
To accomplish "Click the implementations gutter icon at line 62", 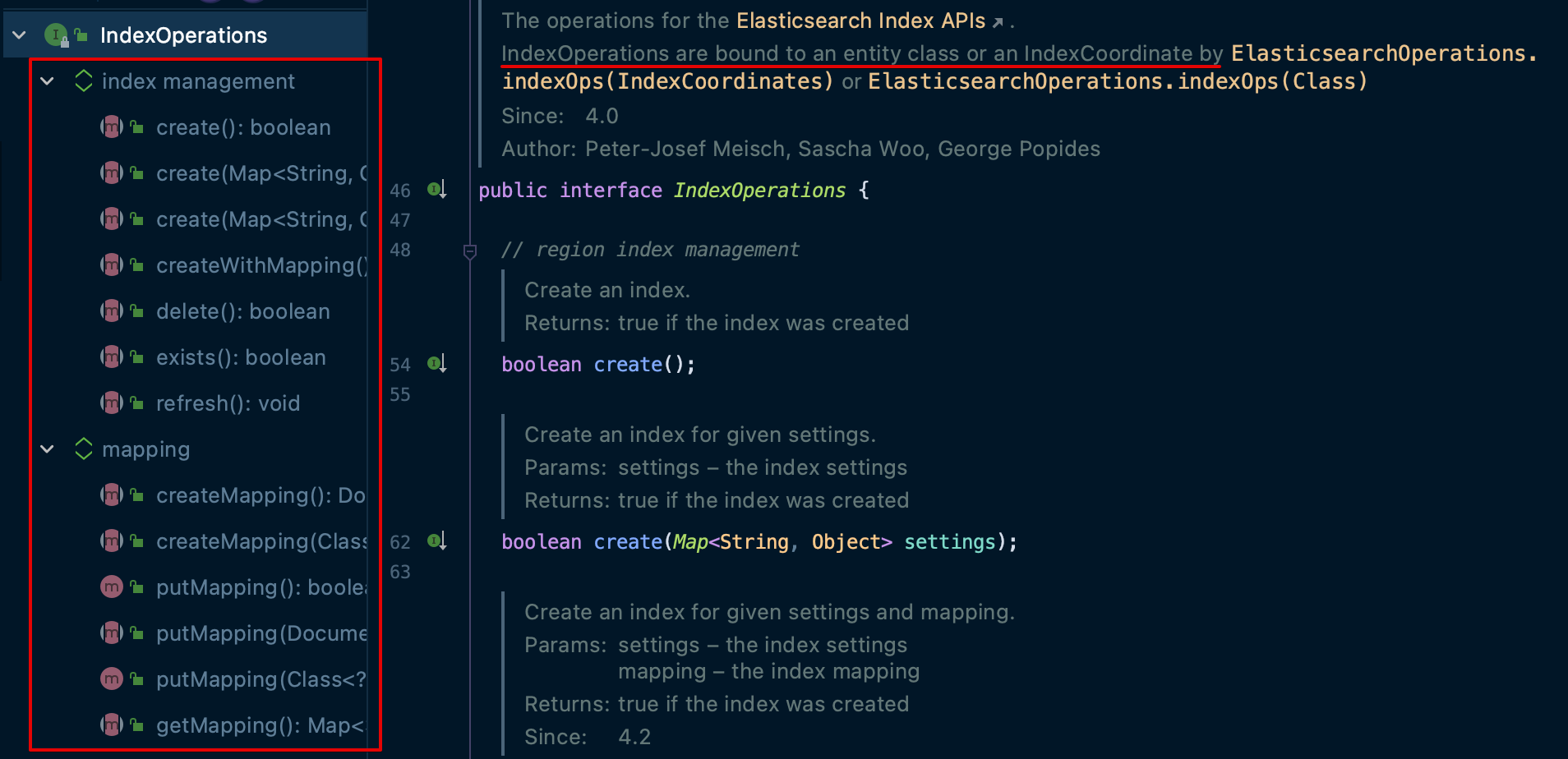I will [x=437, y=541].
